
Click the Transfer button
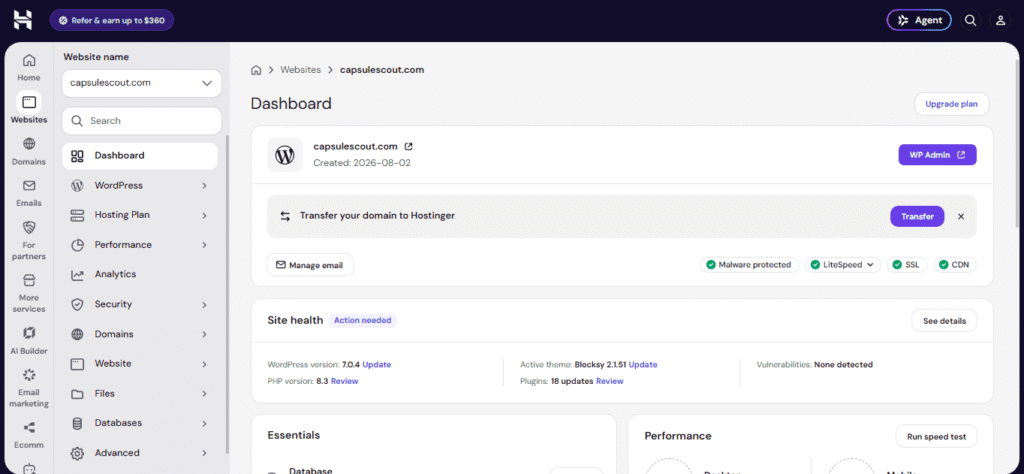coord(917,216)
